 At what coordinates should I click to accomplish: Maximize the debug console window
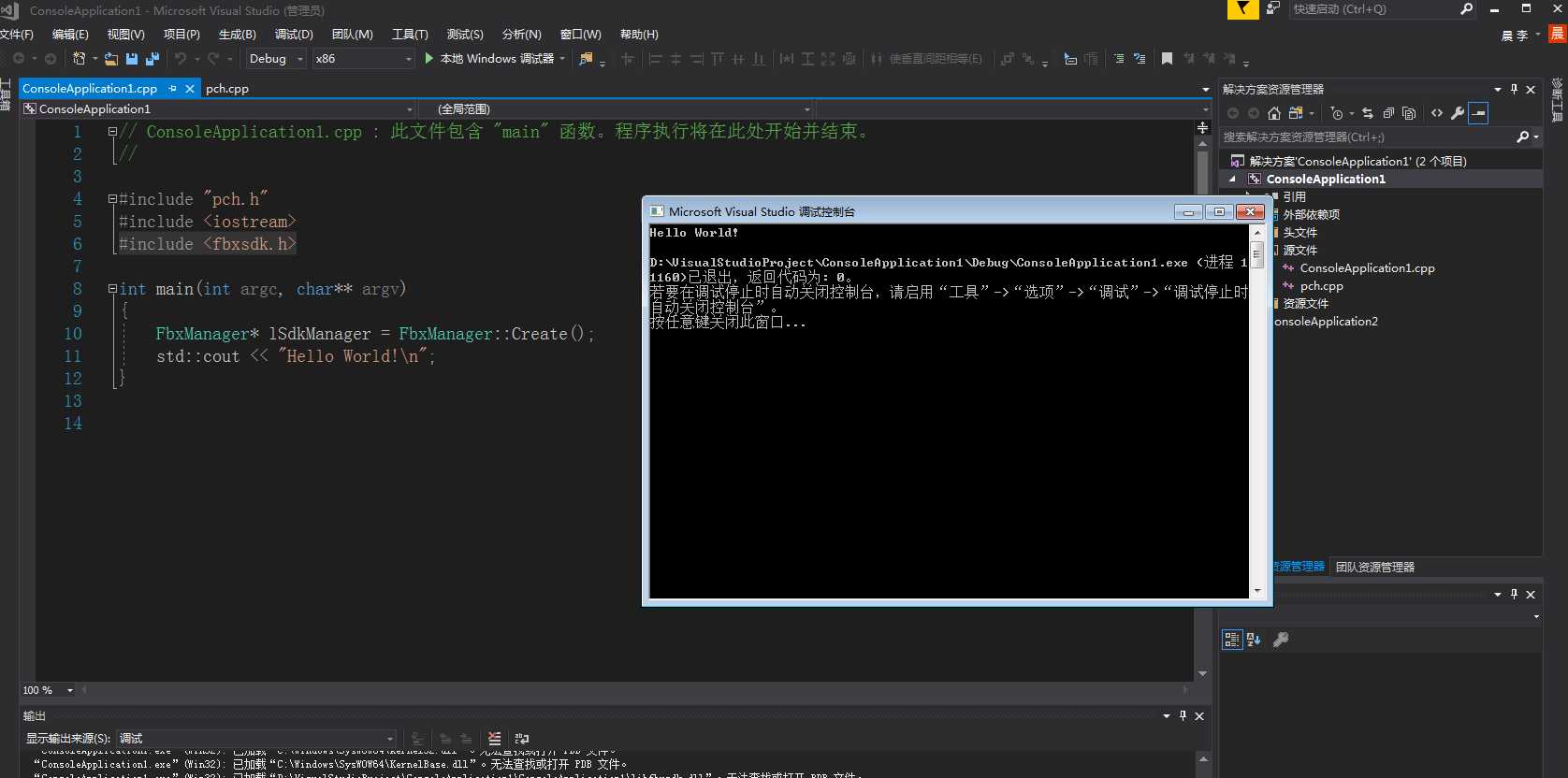1219,212
